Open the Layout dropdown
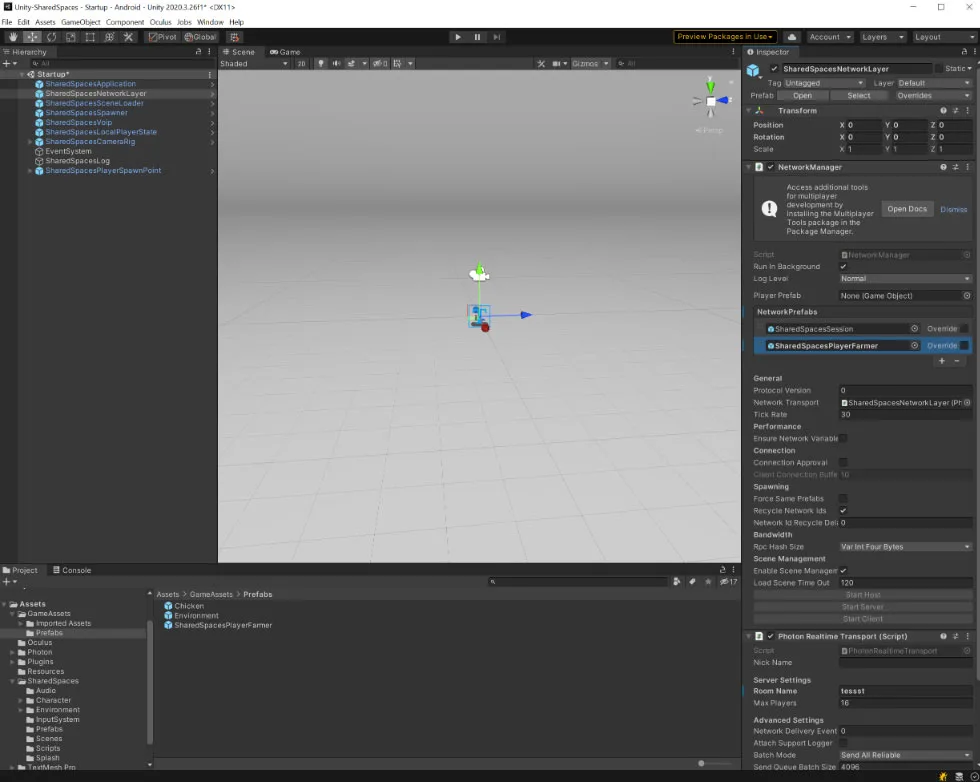Image resolution: width=980 pixels, height=782 pixels. [x=942, y=37]
